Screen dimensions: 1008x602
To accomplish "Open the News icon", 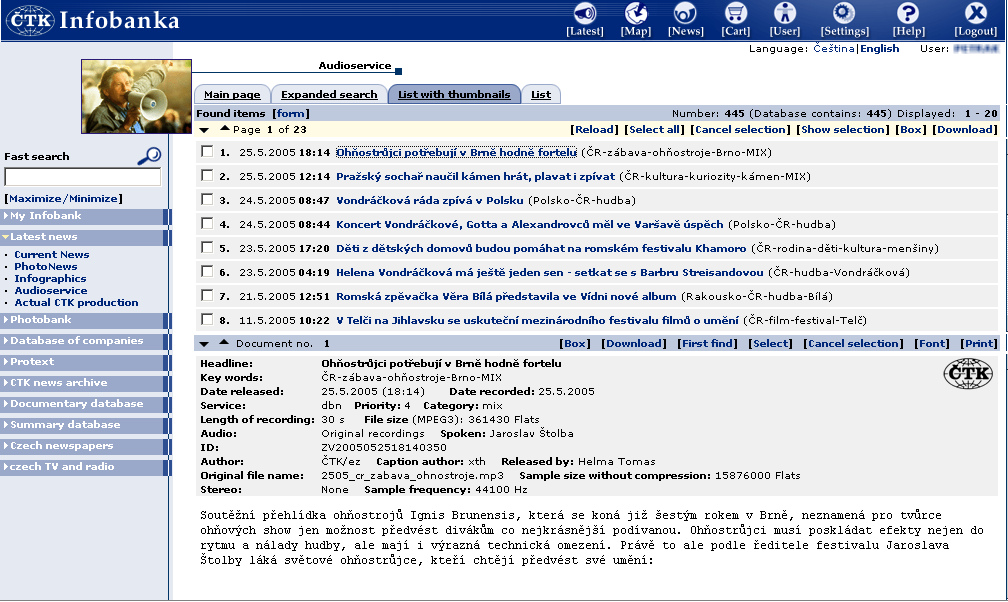I will point(685,13).
